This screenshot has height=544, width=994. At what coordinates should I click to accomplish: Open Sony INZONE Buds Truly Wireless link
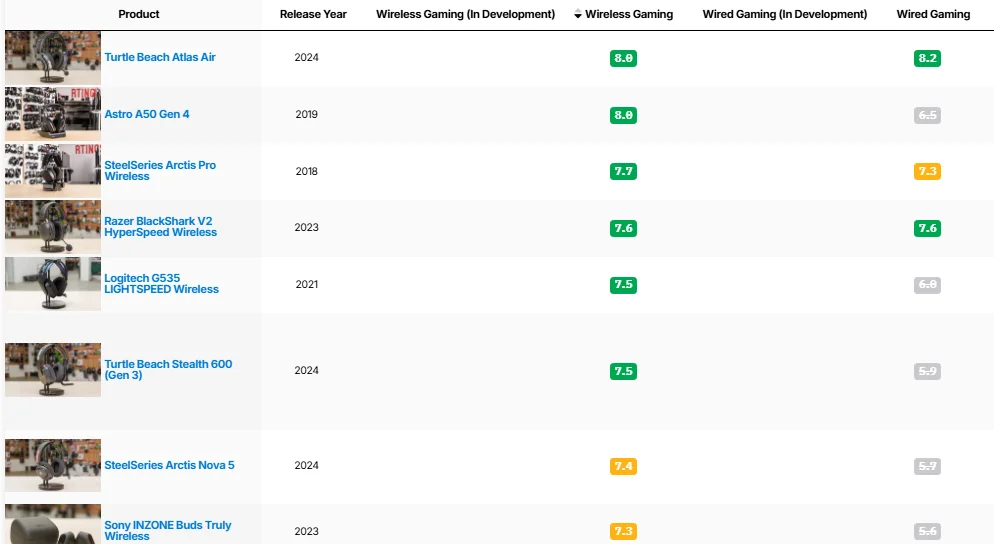[x=167, y=531]
